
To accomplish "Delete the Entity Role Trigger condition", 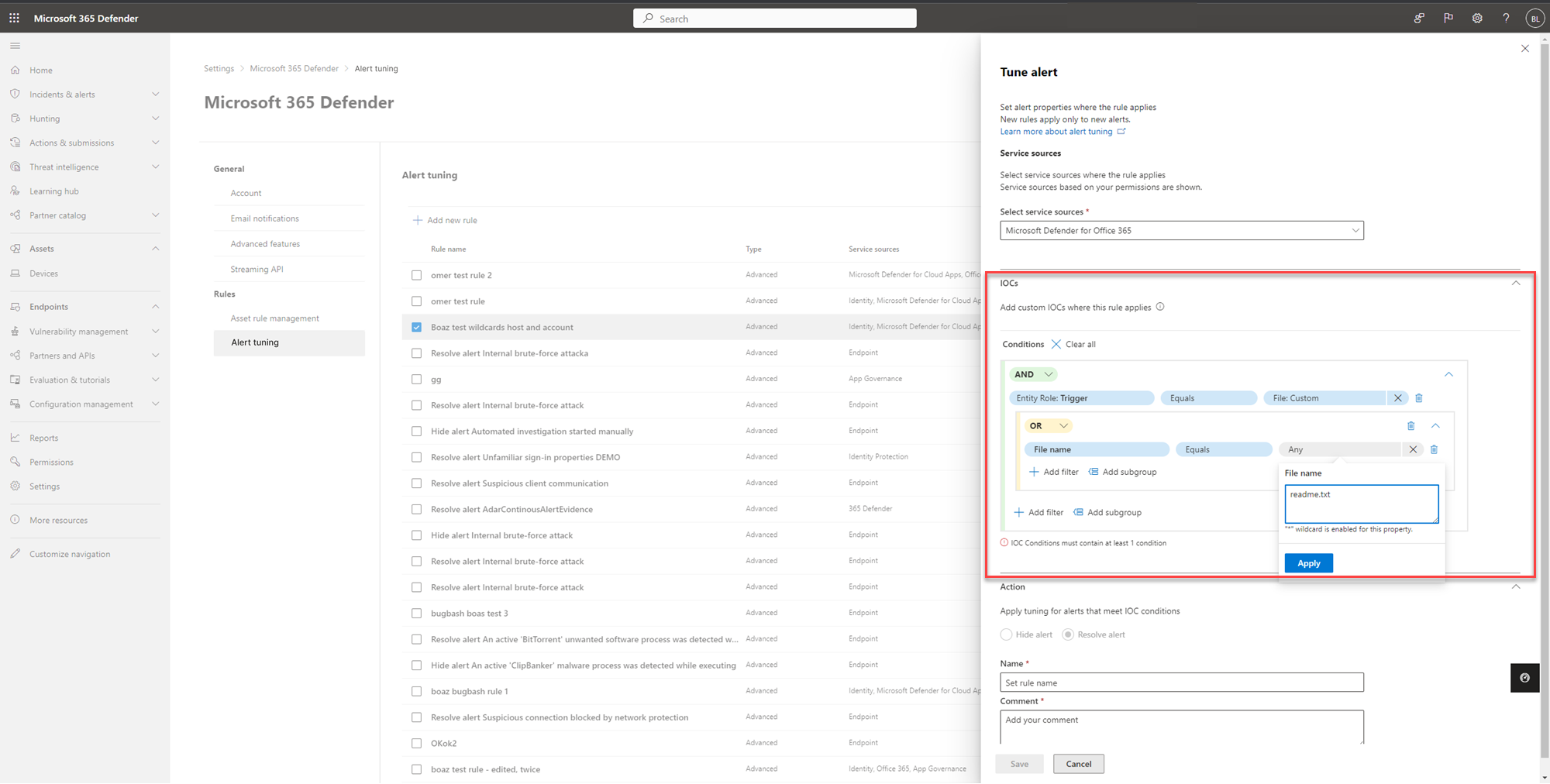I will (x=1419, y=398).
